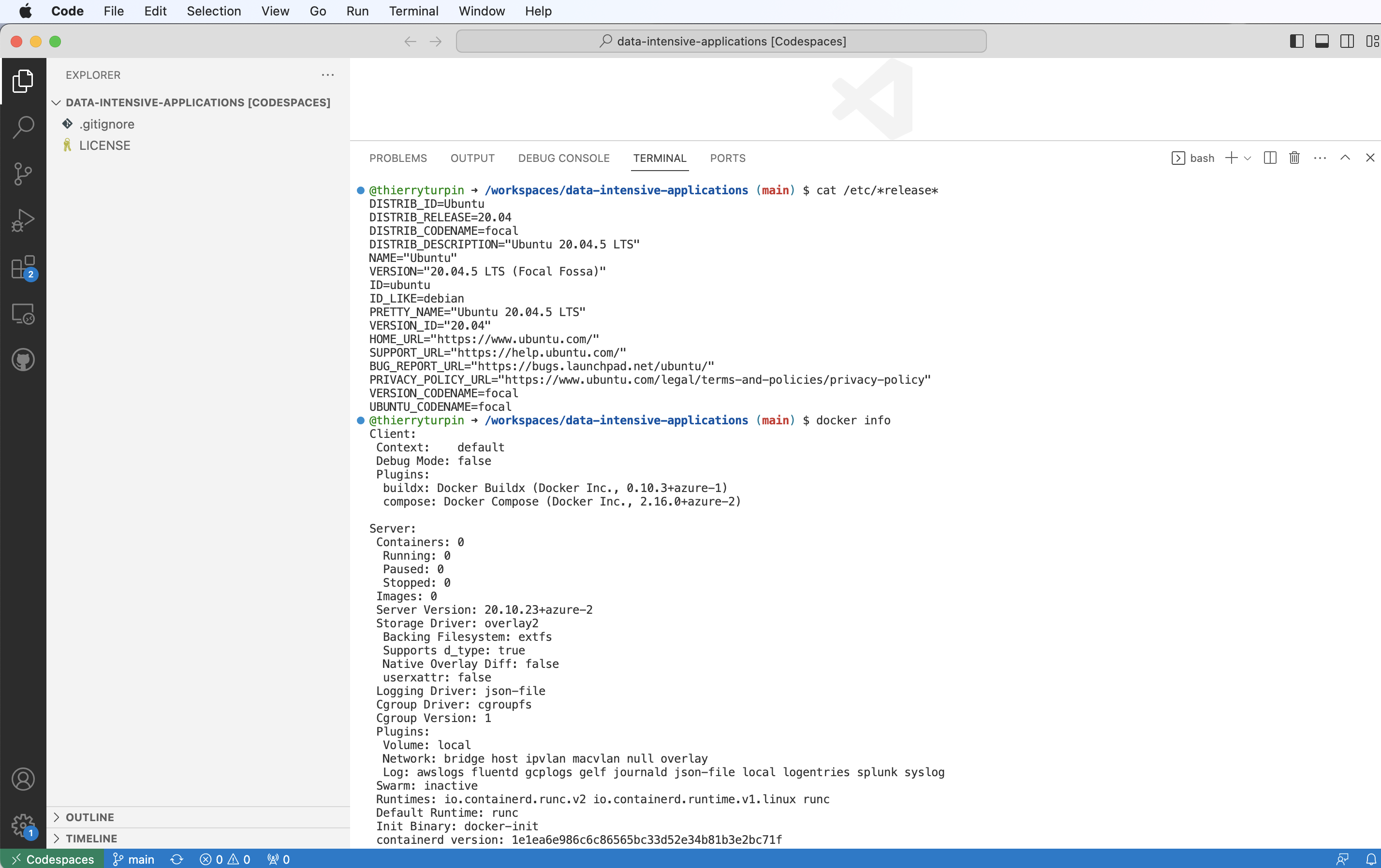Open Run and Debug view
1381x868 pixels.
point(23,220)
